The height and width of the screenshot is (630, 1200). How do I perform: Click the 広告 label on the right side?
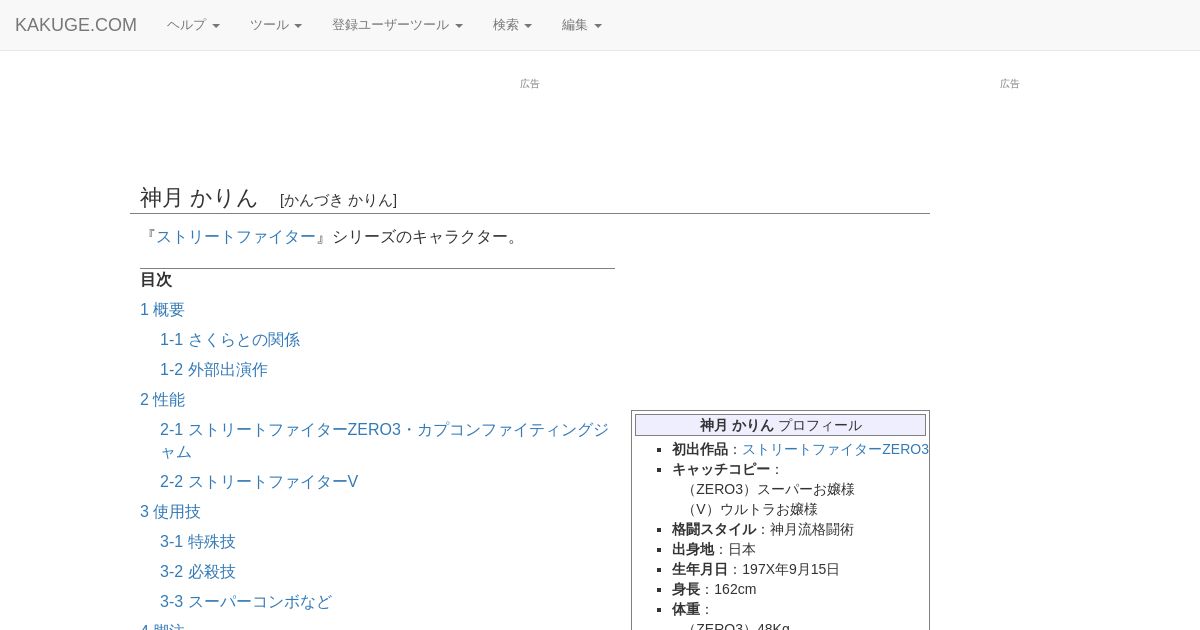pyautogui.click(x=1010, y=84)
